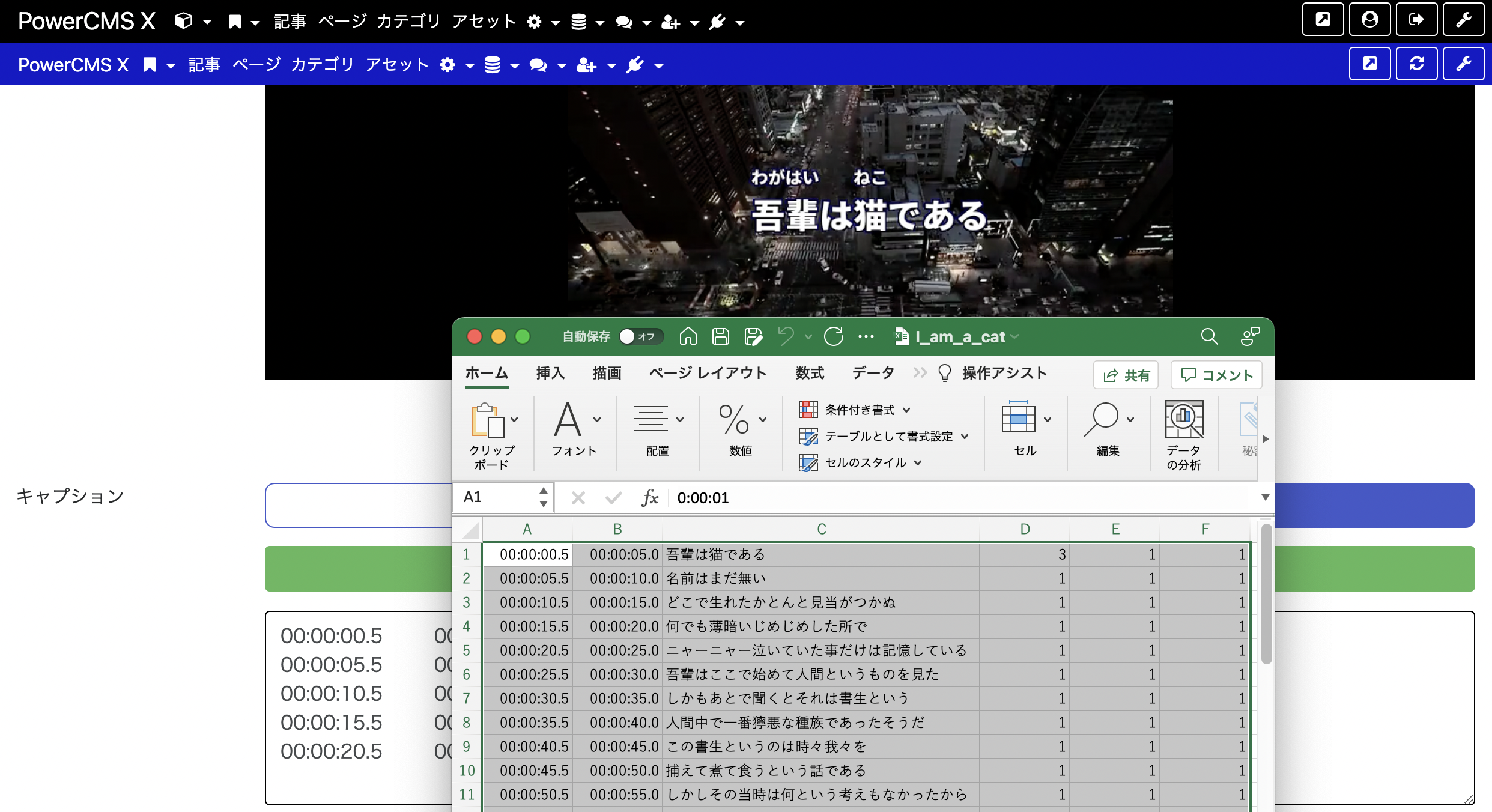Image resolution: width=1492 pixels, height=812 pixels.
Task: Click the wrench settings icon in the black toolbar
Action: (1464, 19)
